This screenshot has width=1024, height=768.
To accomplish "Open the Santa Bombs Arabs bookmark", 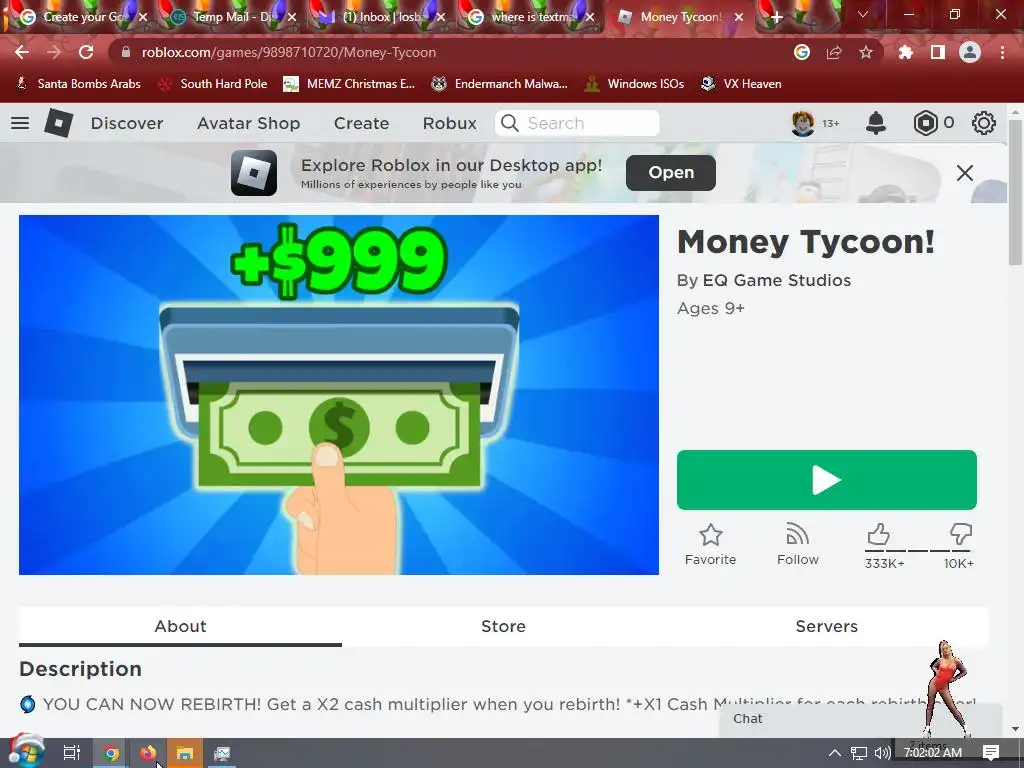I will (x=78, y=84).
